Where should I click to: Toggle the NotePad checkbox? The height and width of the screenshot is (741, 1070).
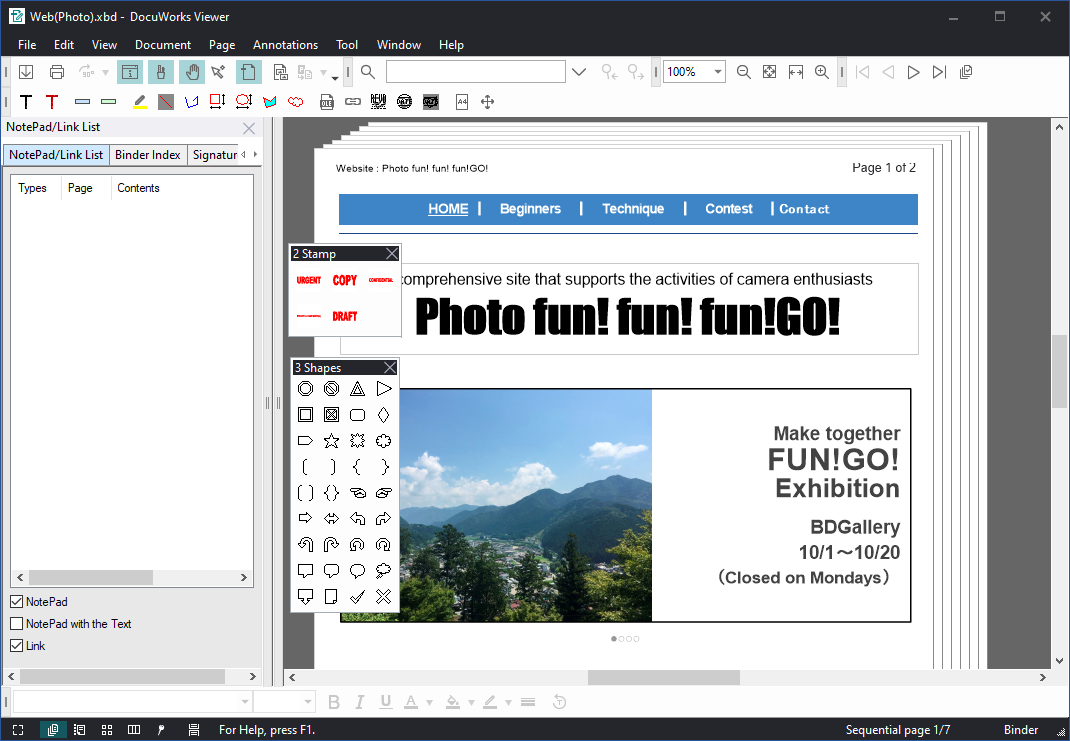pos(17,602)
